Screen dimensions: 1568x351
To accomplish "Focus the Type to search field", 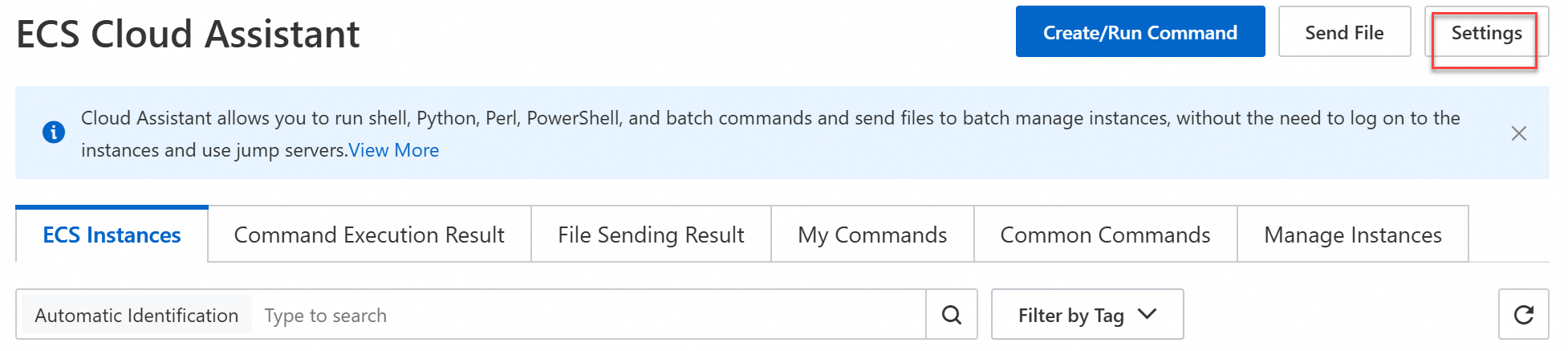I will click(x=586, y=315).
